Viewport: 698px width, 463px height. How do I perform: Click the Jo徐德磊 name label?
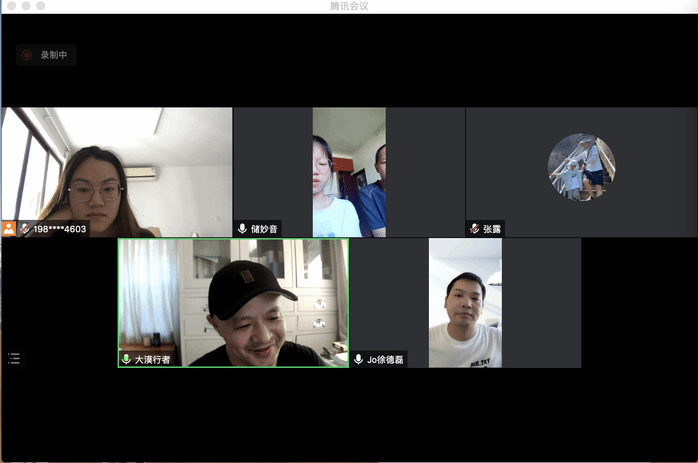pos(384,358)
